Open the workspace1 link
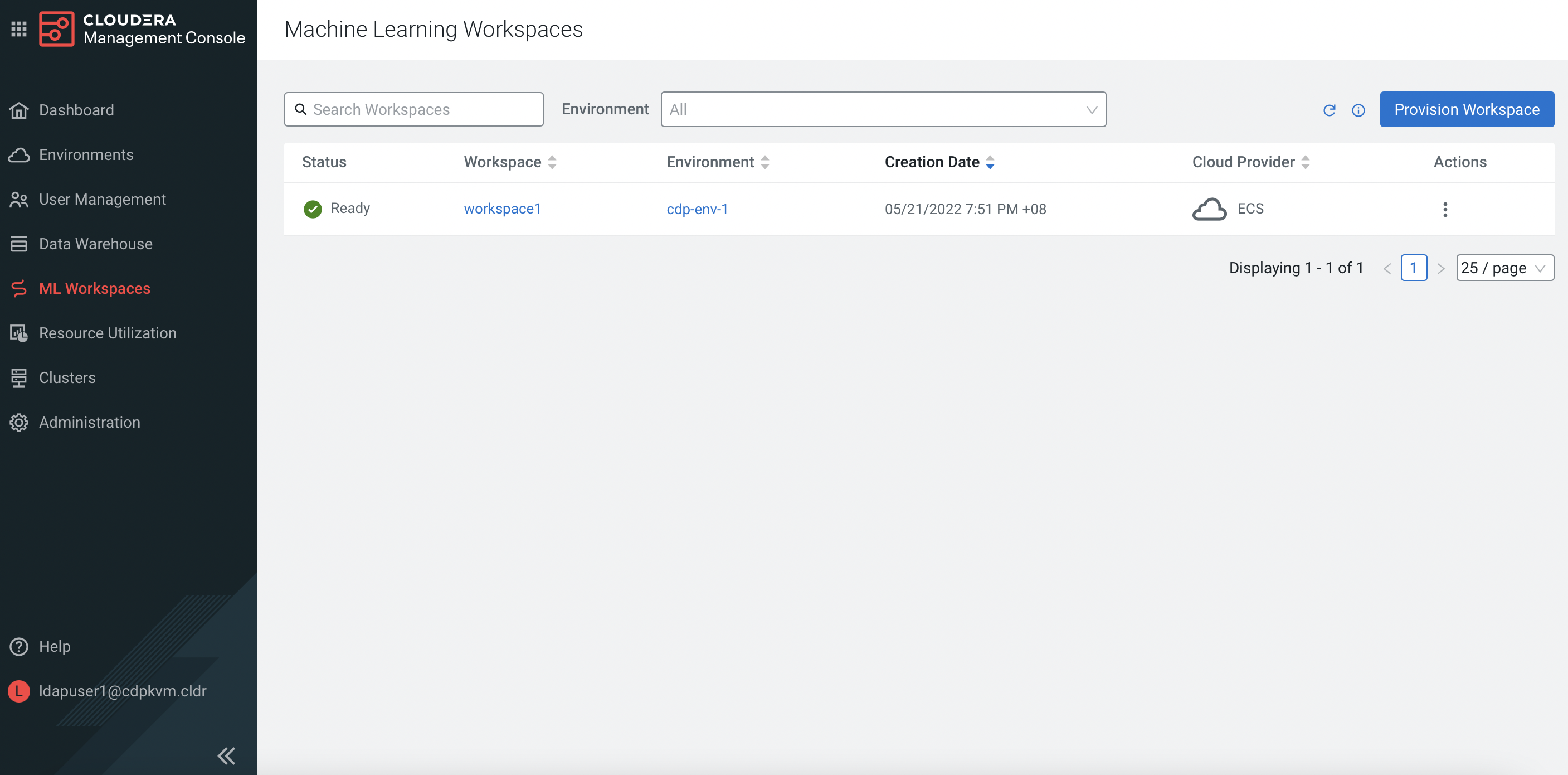 click(x=502, y=209)
